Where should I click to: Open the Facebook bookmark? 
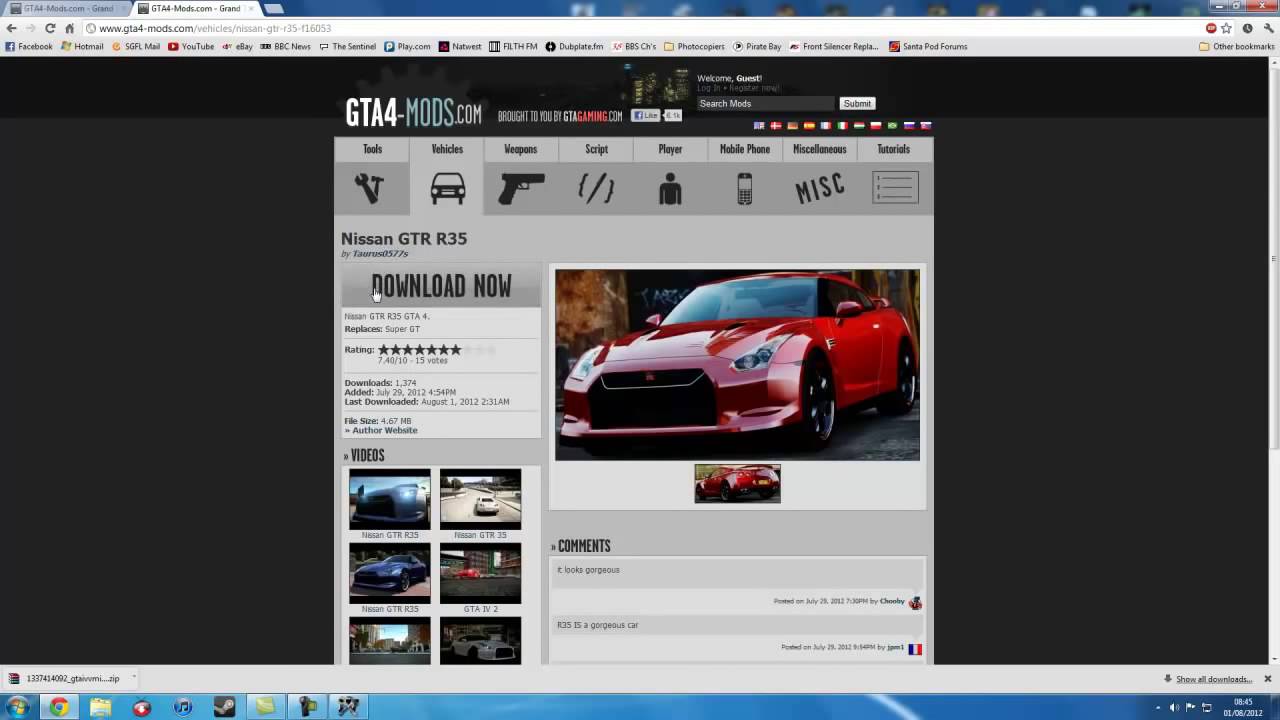(x=29, y=46)
